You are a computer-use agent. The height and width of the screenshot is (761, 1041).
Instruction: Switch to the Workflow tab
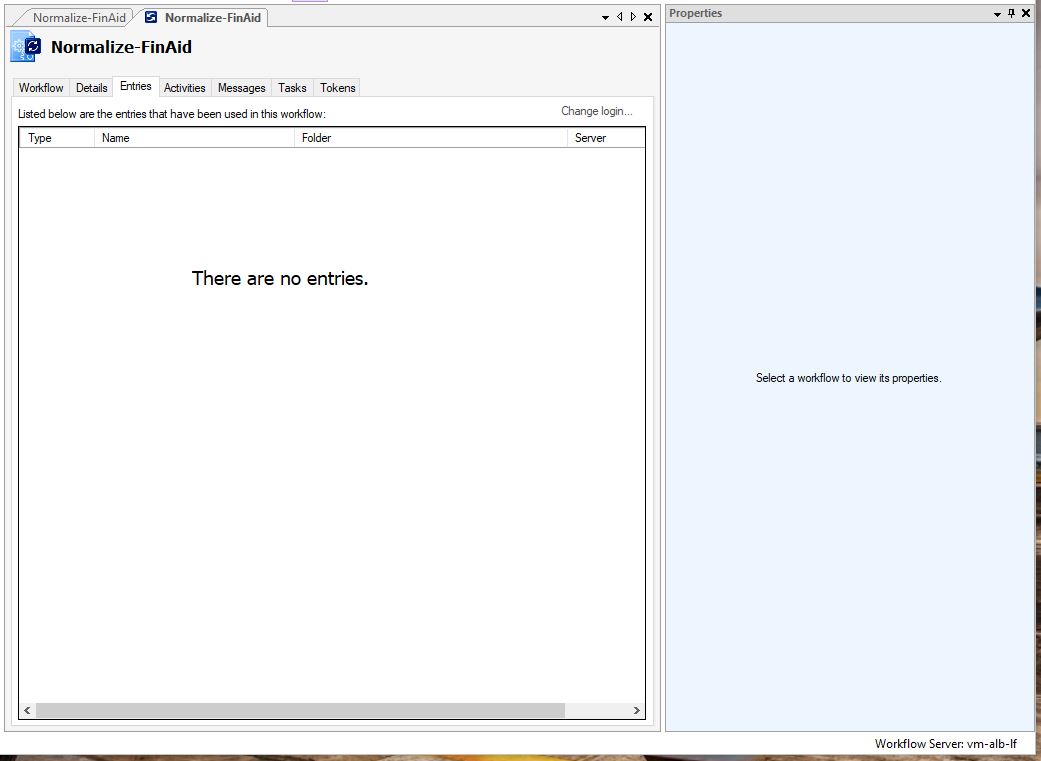pyautogui.click(x=41, y=88)
